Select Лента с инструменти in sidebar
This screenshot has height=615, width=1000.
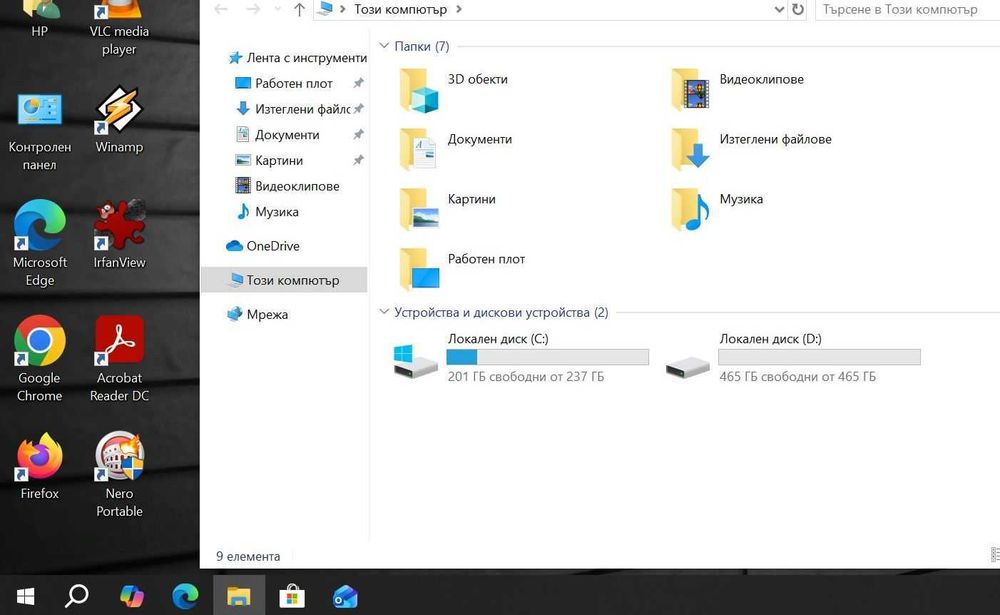tap(297, 58)
